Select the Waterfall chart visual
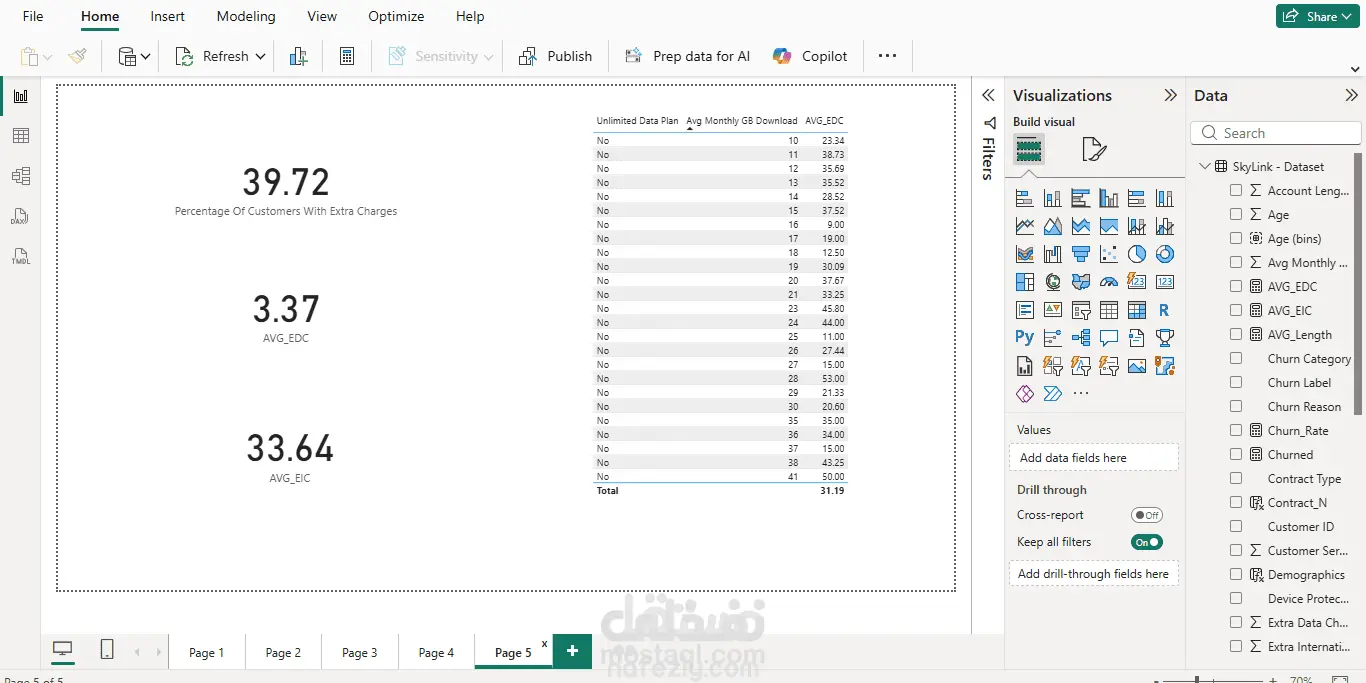Image resolution: width=1366 pixels, height=683 pixels. 1052,254
